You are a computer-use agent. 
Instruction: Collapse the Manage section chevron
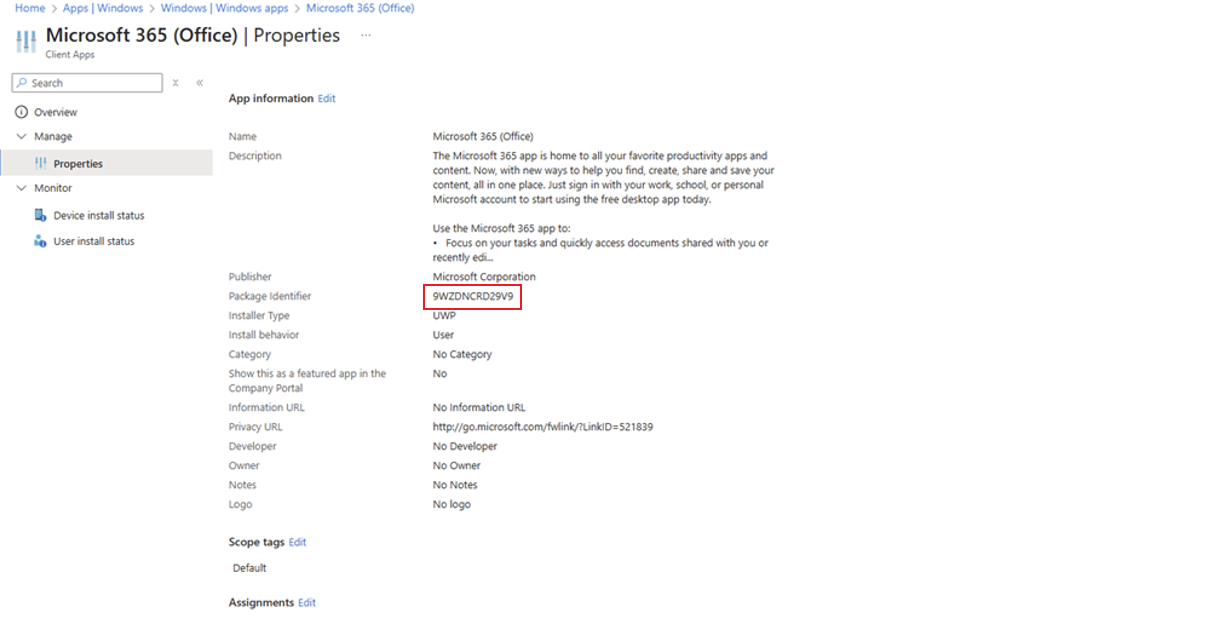[21, 137]
